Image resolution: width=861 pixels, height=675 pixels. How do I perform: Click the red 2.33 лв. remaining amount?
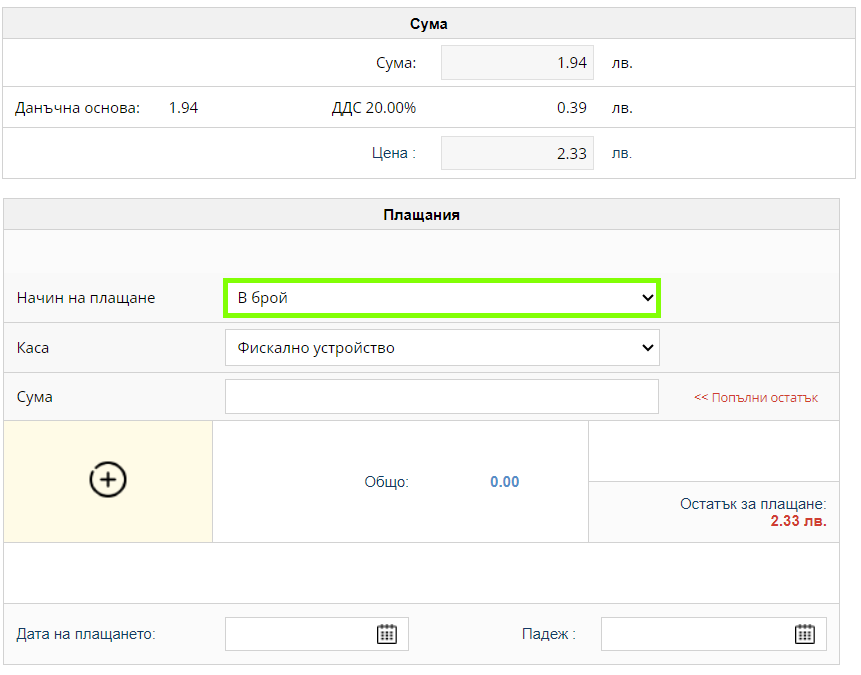click(x=798, y=521)
